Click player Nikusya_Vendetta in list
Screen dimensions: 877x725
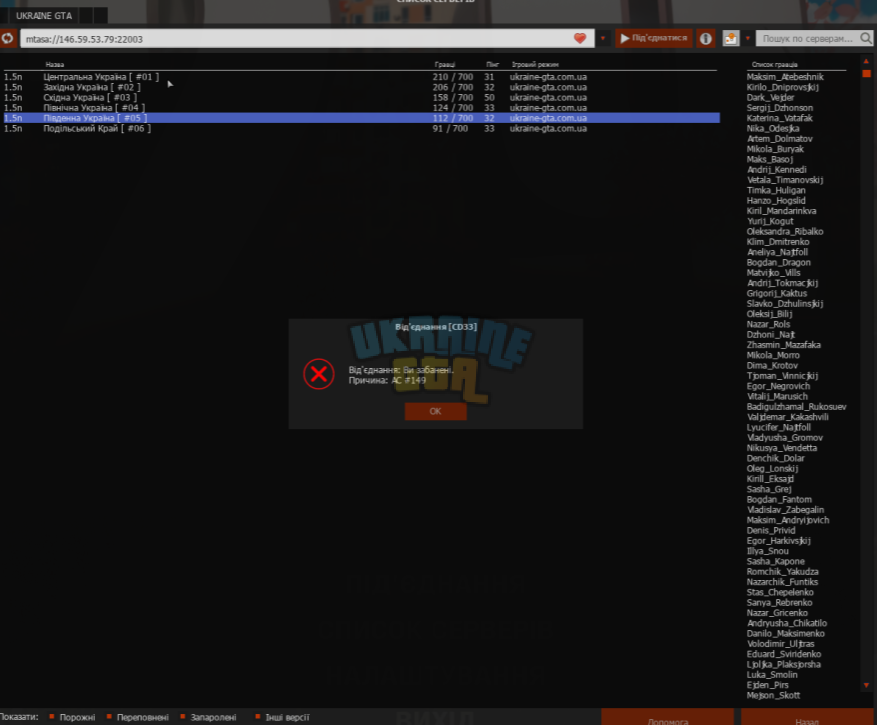coord(781,448)
